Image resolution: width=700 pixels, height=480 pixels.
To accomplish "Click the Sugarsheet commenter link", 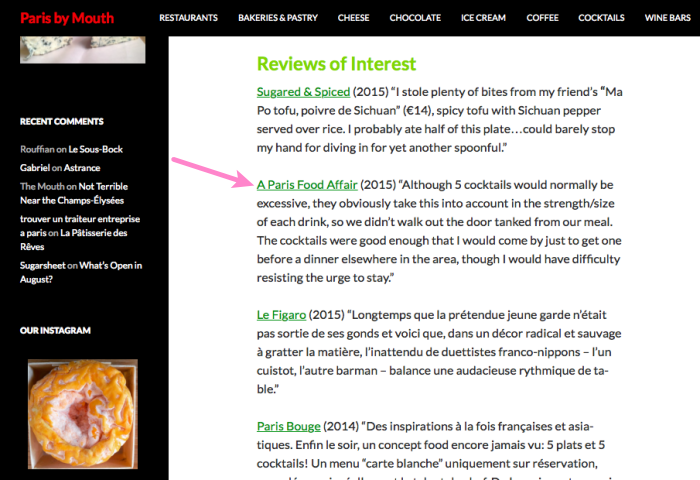I will tap(42, 265).
